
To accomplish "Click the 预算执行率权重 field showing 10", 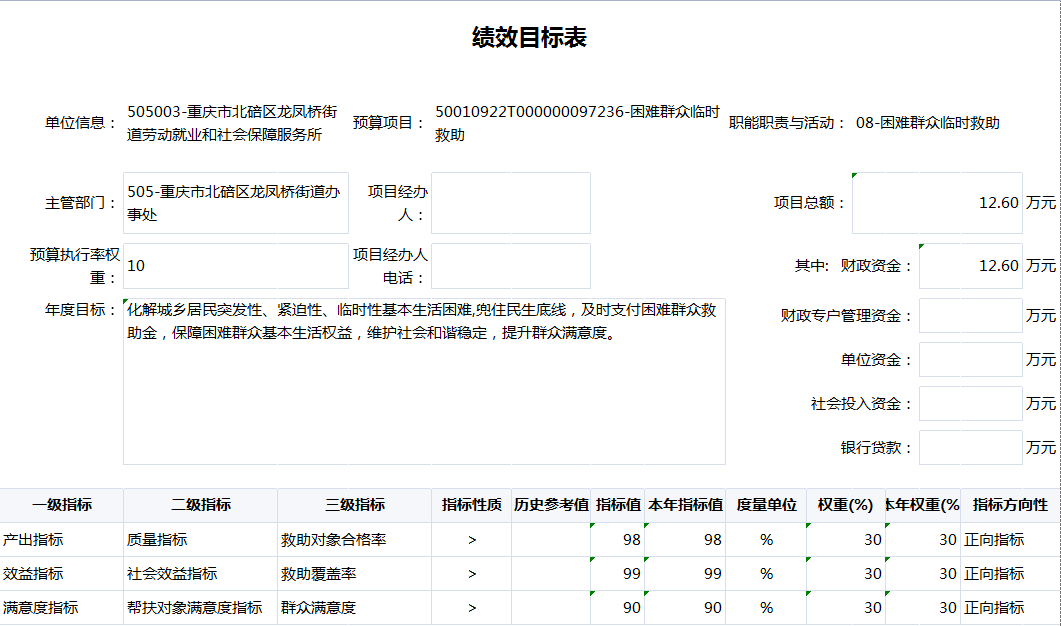I will pyautogui.click(x=235, y=266).
